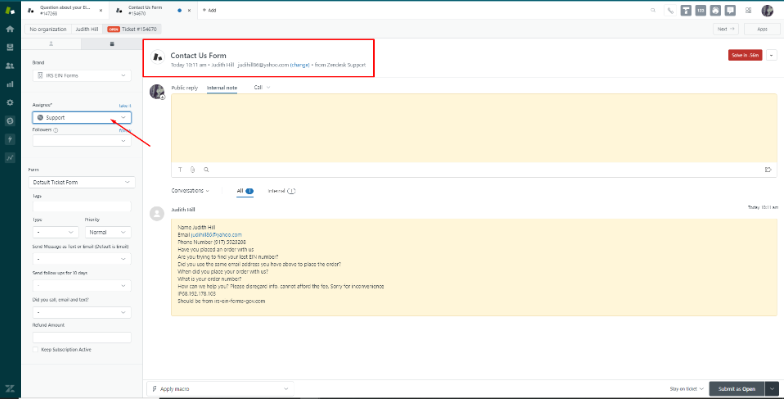Click the attachment paperclip in composer
Screen dimensions: 784x399
coord(192,170)
